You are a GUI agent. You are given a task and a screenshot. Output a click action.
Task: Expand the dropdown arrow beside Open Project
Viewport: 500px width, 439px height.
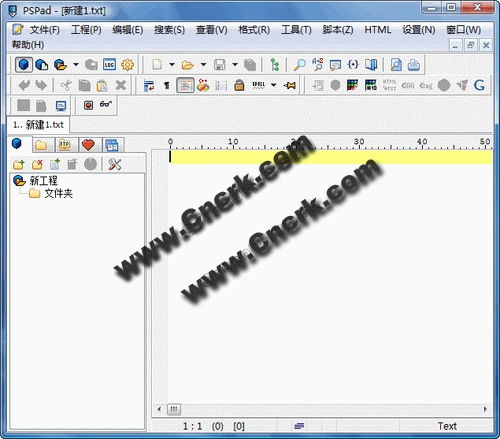76,65
